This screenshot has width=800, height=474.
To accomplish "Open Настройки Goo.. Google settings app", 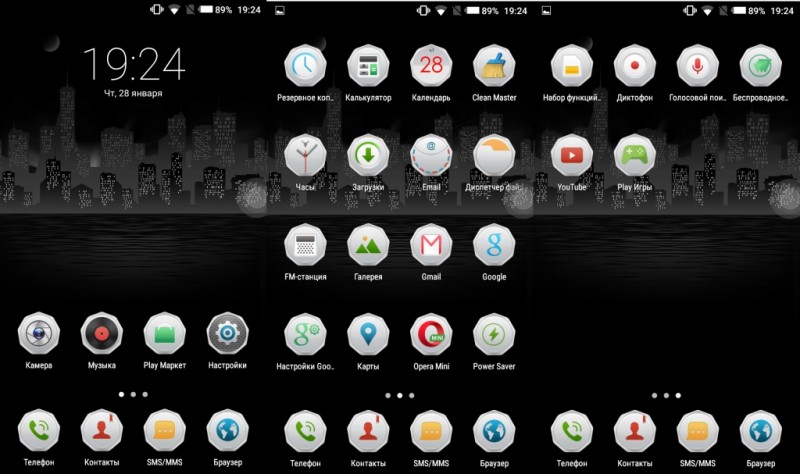I will point(305,335).
